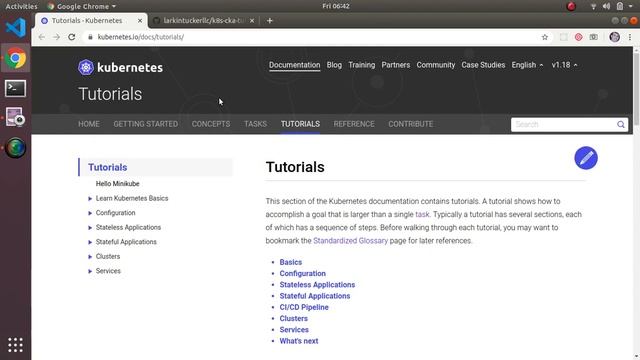Screen dimensions: 640x360
Task: Open a new browser tab
Action: [x=269, y=20]
